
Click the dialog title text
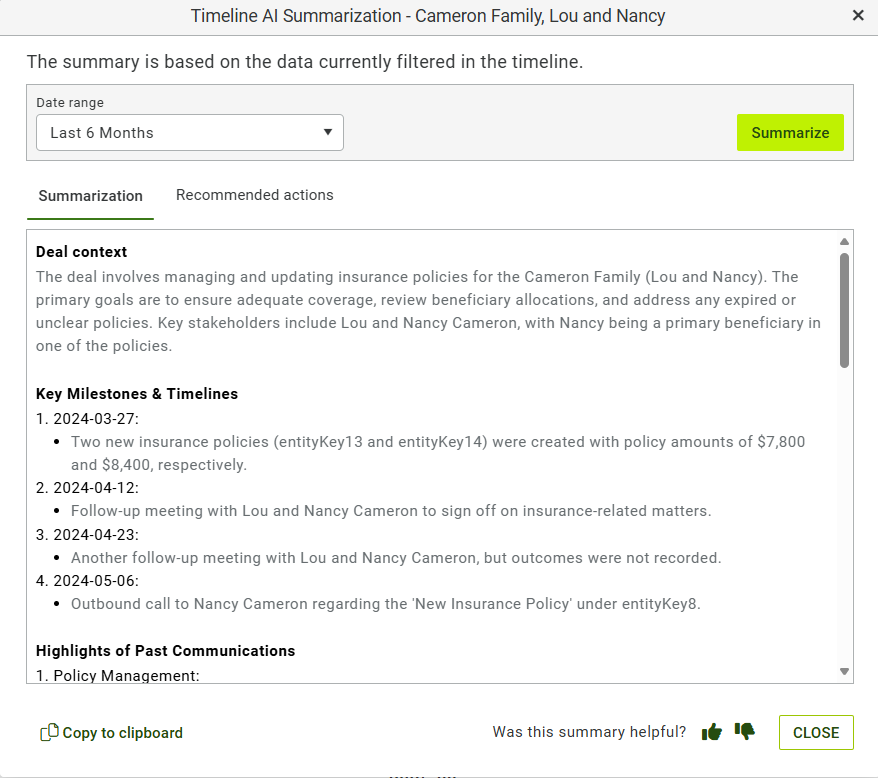tap(428, 16)
